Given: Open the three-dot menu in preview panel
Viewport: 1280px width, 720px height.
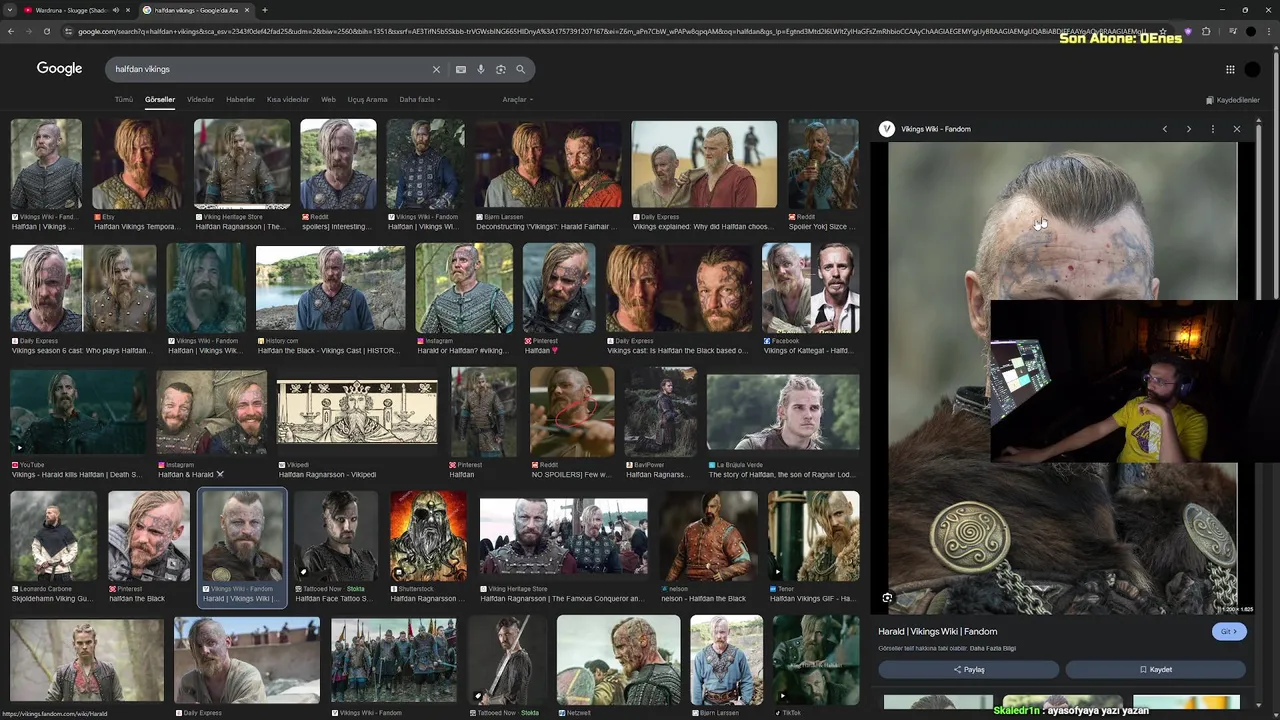Looking at the screenshot, I should click(x=1213, y=129).
